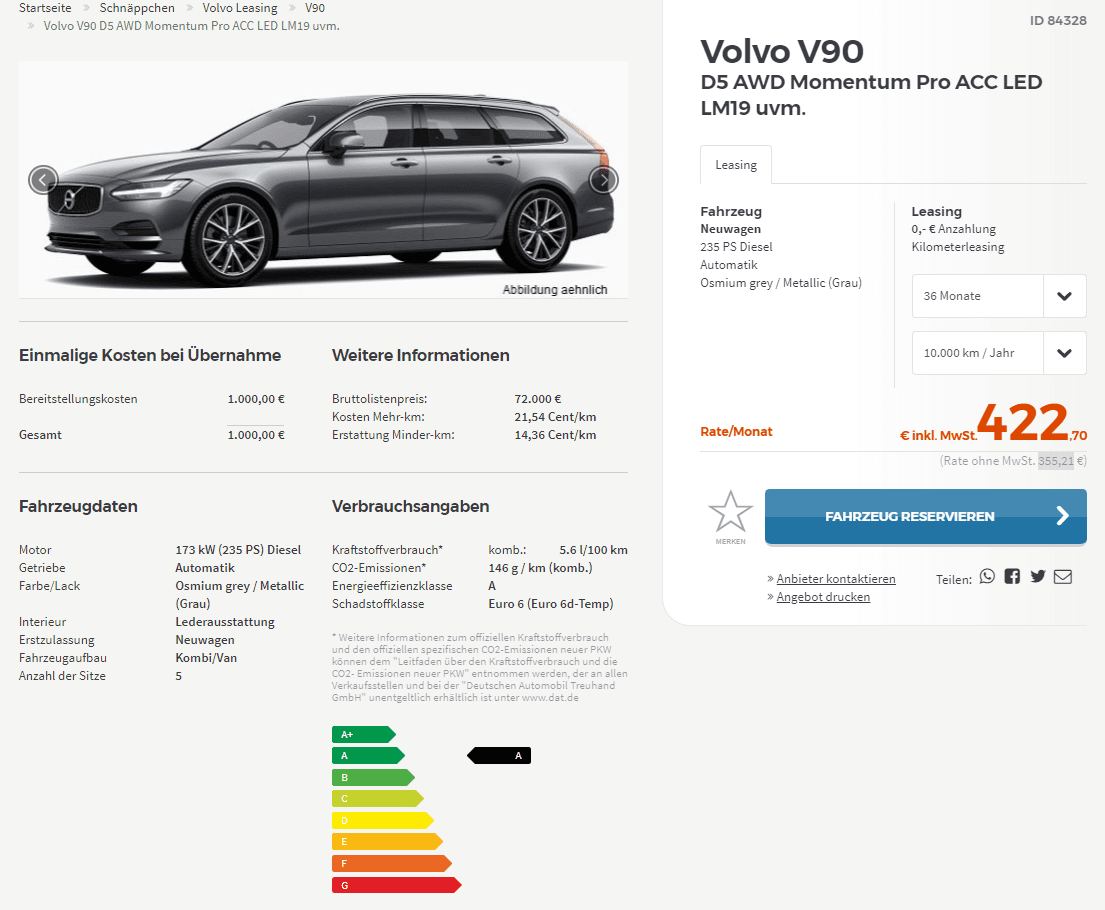The image size is (1105, 910).
Task: Click the red G efficiency class bar
Action: [x=397, y=885]
